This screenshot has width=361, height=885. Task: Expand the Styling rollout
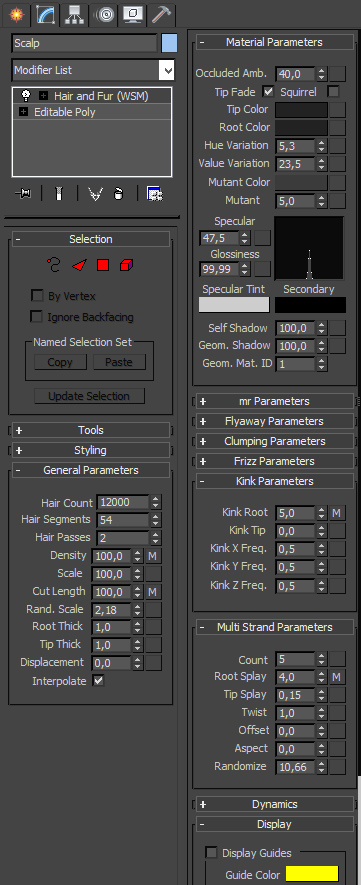click(x=90, y=450)
